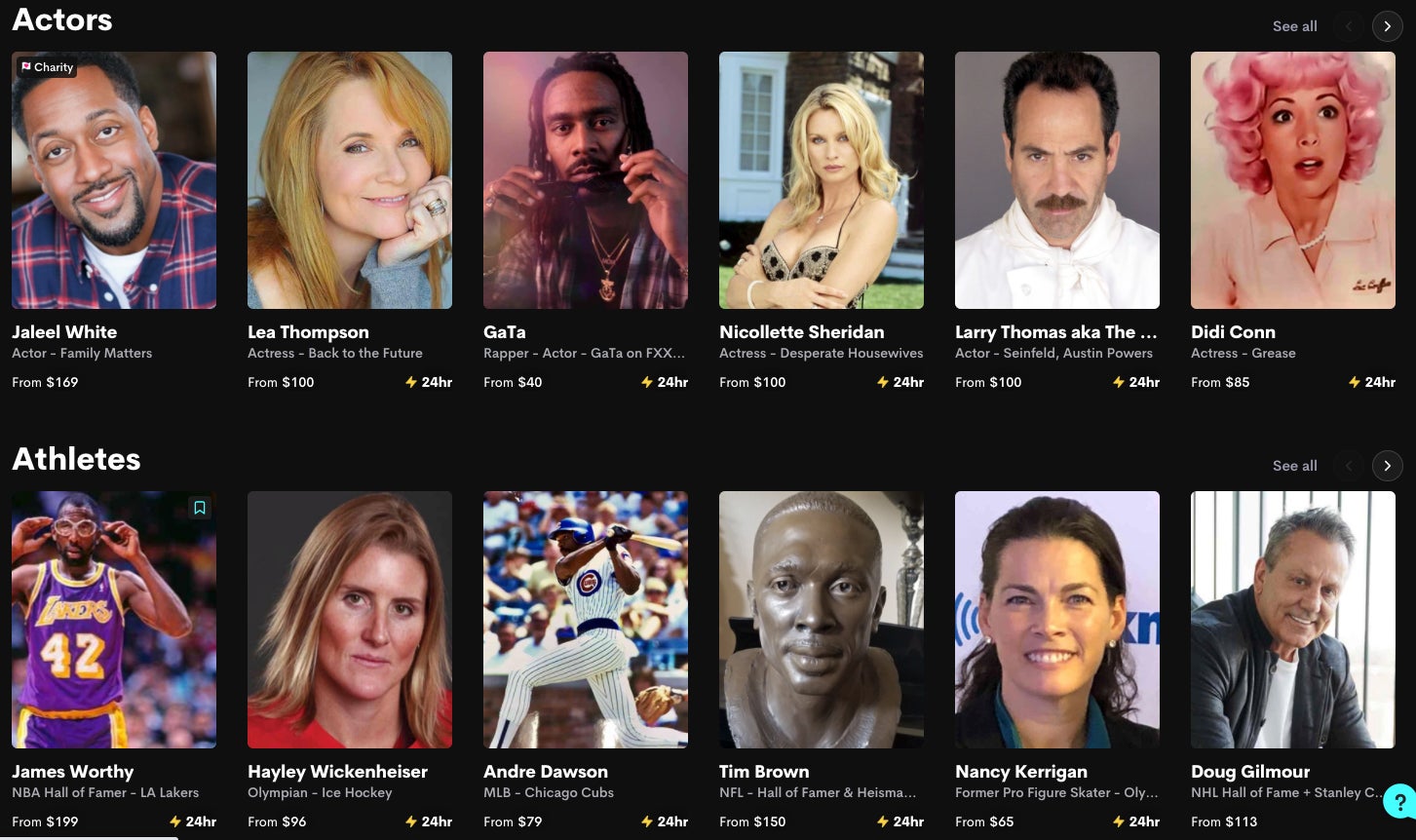Go back in Actors carousel with left arrow
1416x840 pixels.
click(1349, 26)
